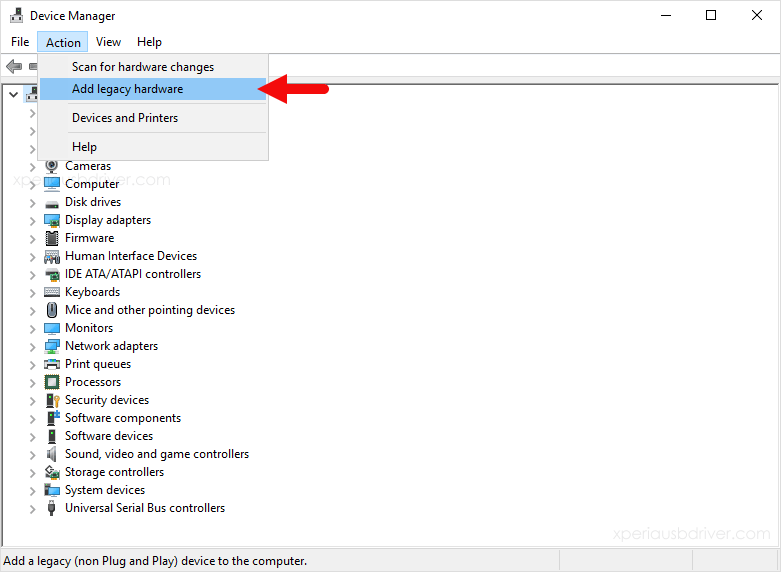Select Mice and other pointing devices label
The width and height of the screenshot is (781, 572).
pyautogui.click(x=150, y=310)
